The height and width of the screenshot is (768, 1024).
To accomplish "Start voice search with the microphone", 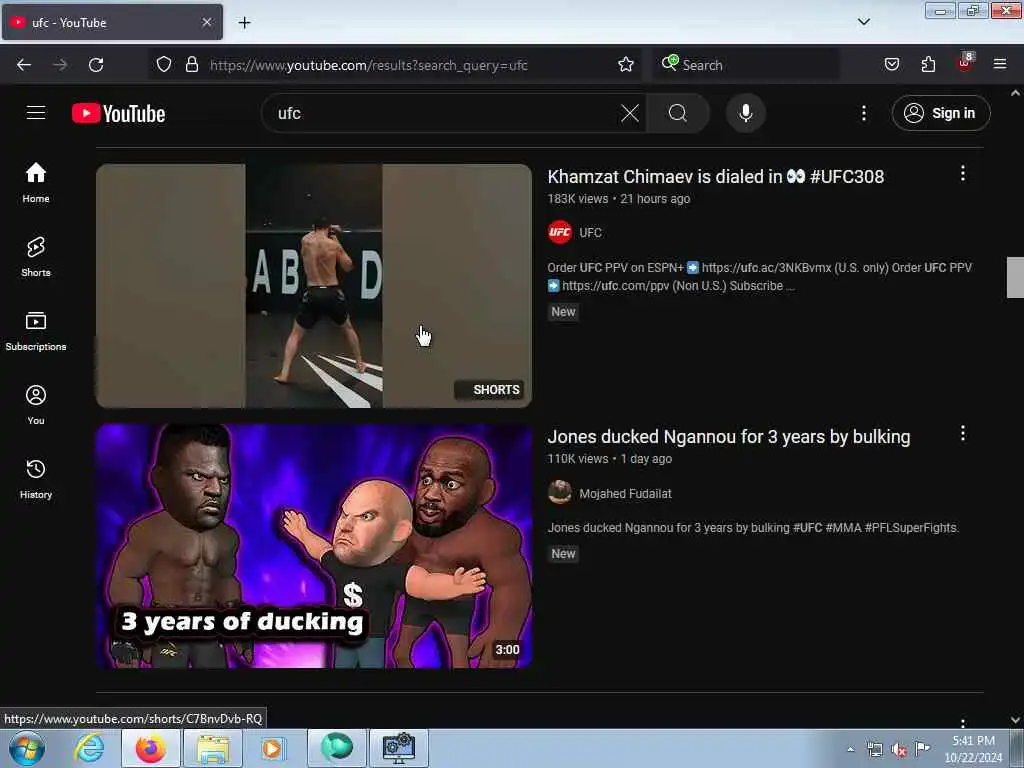I will 745,113.
